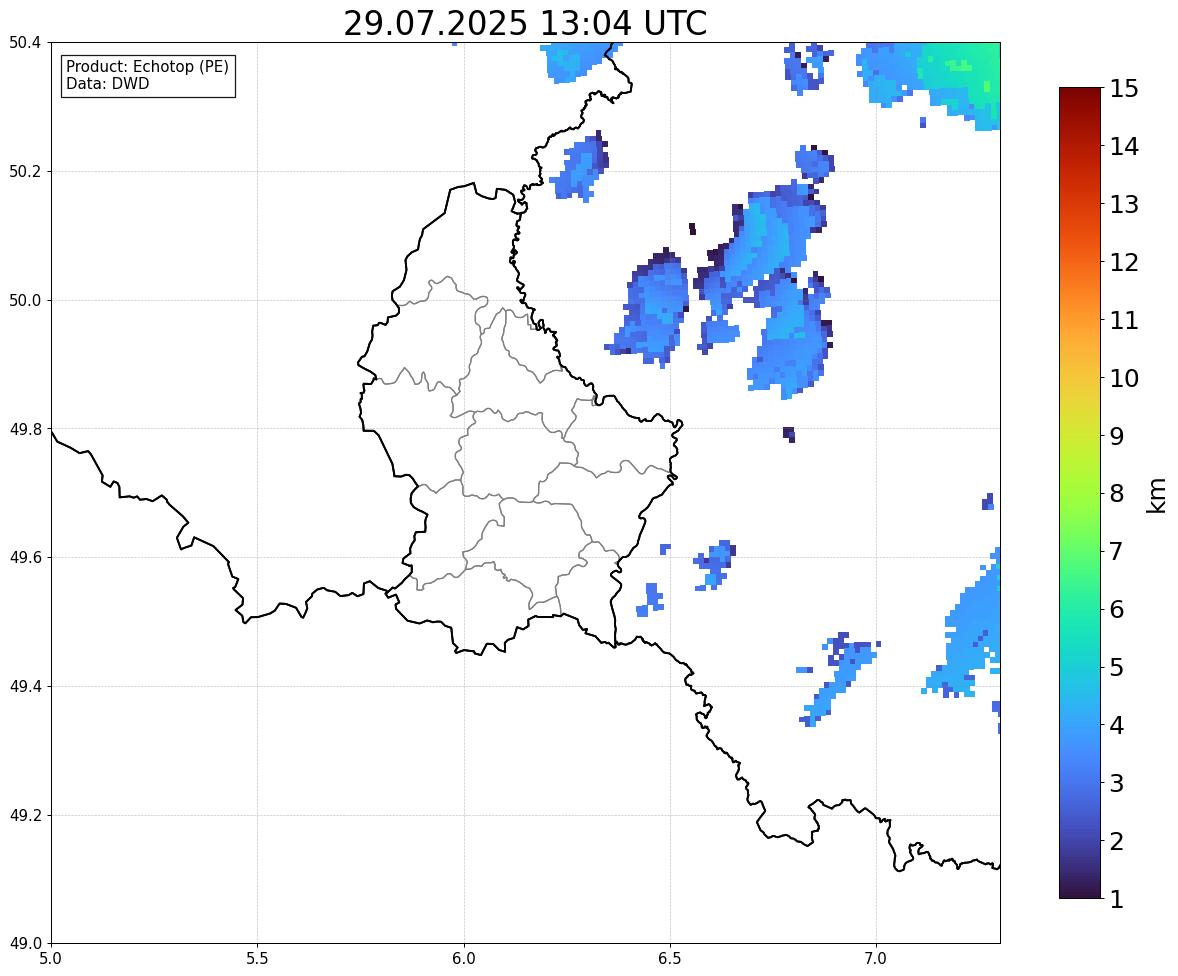The height and width of the screenshot is (976, 1178).
Task: Click the y-axis latitude label "49.2"
Action: (25, 815)
